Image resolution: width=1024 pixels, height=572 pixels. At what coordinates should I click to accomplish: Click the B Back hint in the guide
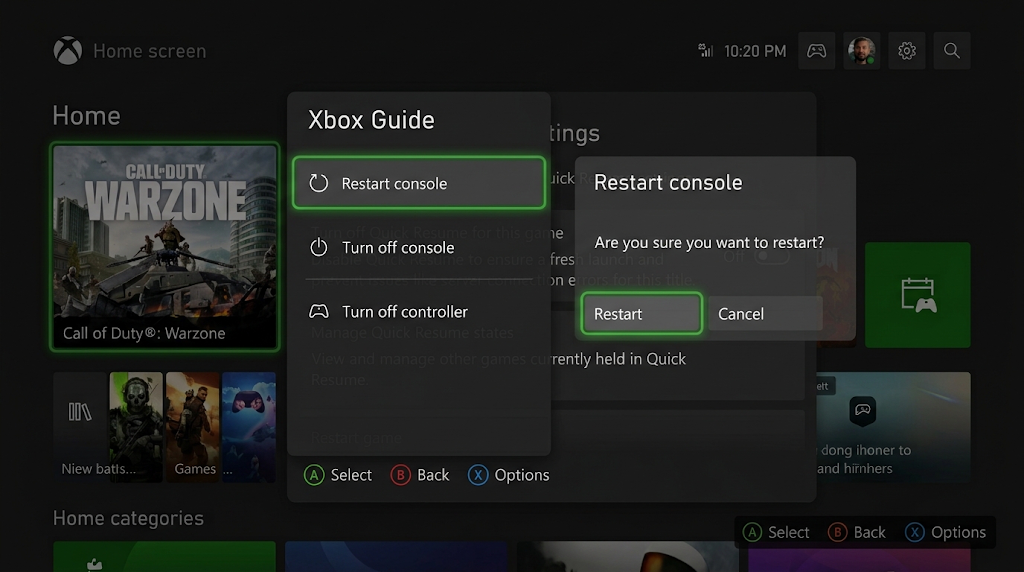pos(420,475)
